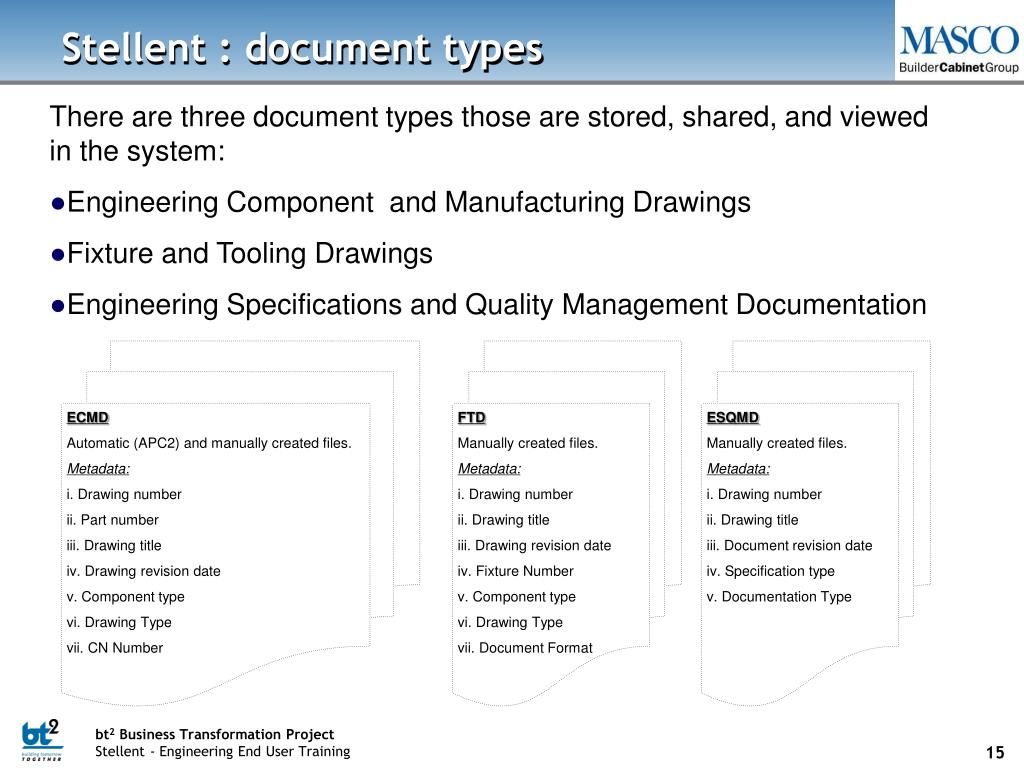
Task: Click the 'Metadata:' label in ESQMD card
Action: tap(738, 469)
